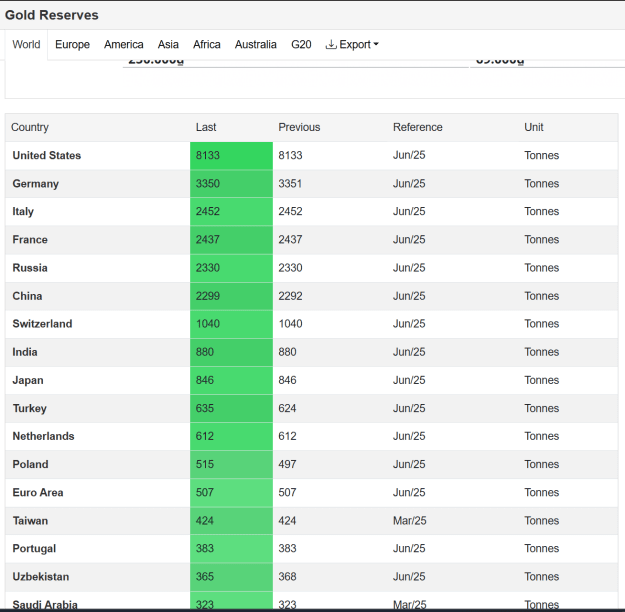Viewport: 625px width, 612px height.
Task: Open the Export dropdown menu
Action: click(x=352, y=44)
